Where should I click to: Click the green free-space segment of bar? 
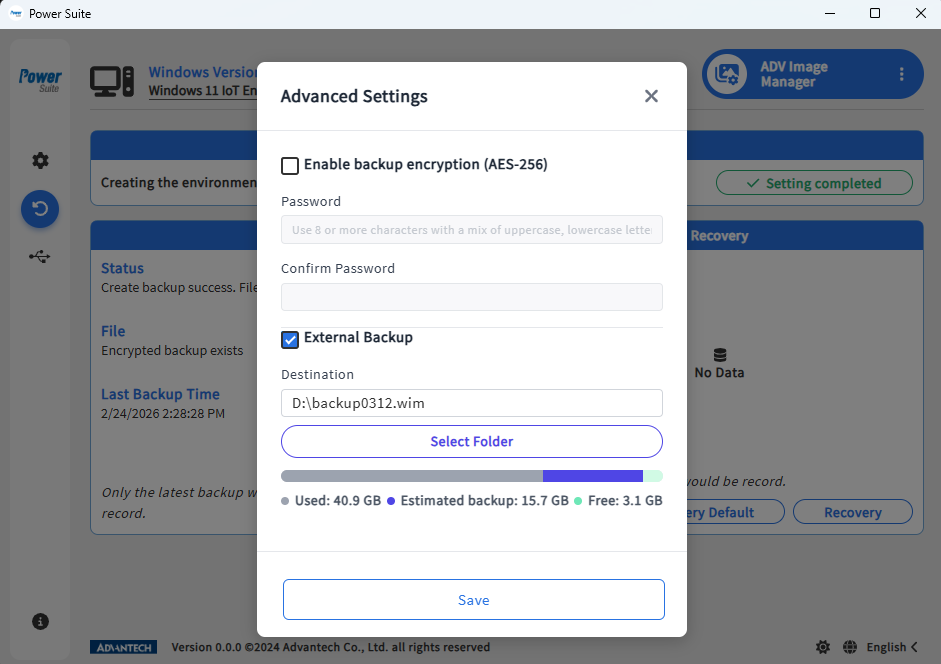653,476
